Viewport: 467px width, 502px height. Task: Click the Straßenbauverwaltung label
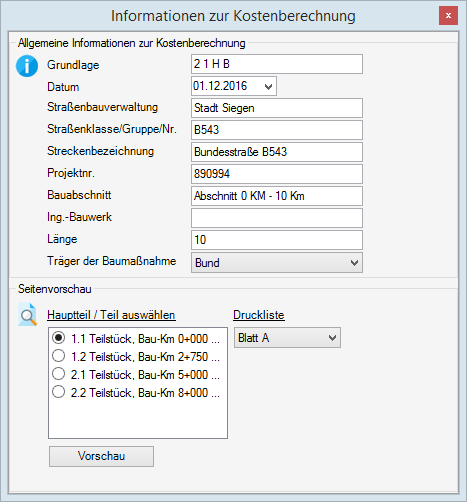[102, 107]
